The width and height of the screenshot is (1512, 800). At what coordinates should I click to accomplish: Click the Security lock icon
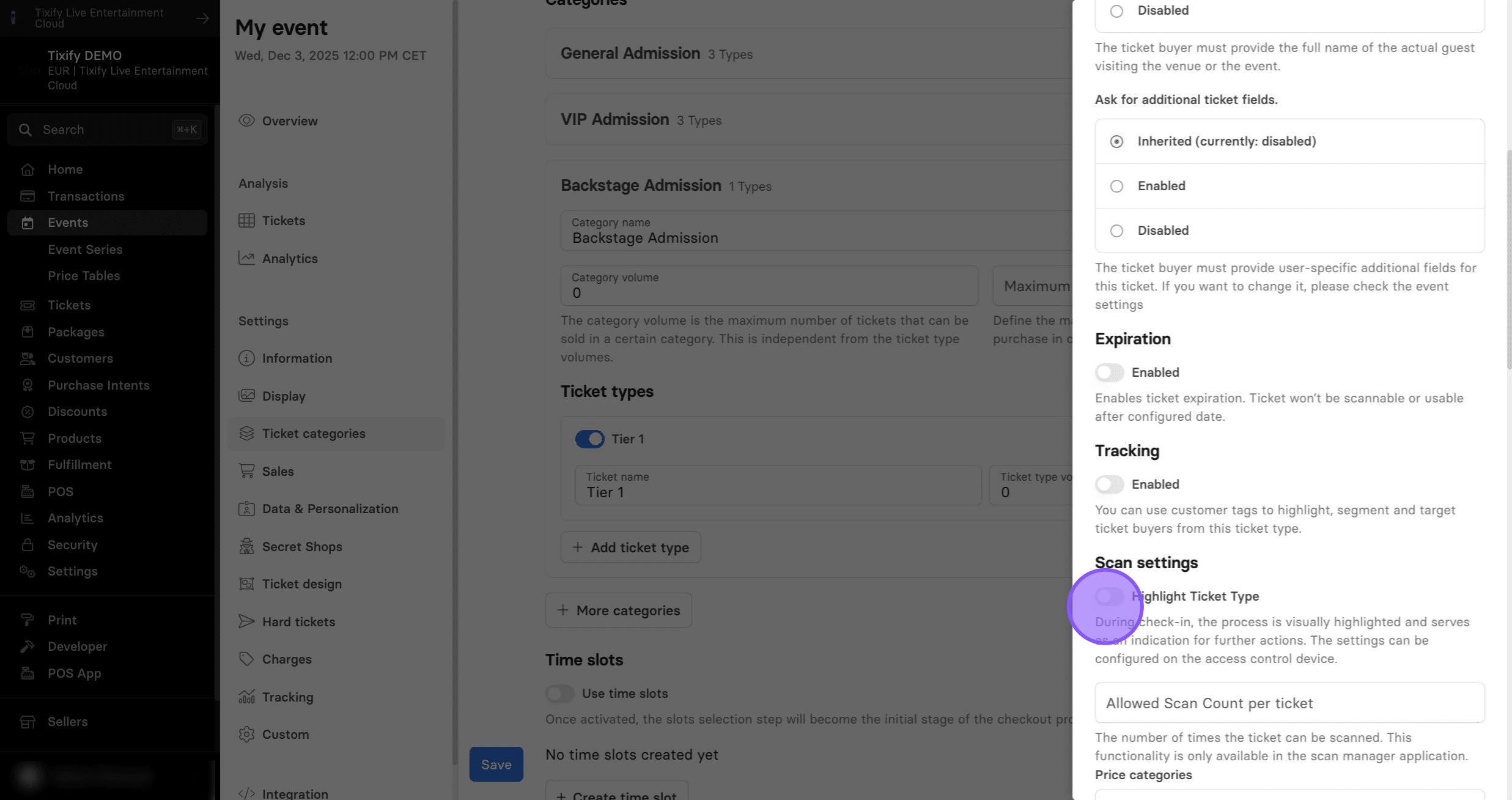pos(27,545)
